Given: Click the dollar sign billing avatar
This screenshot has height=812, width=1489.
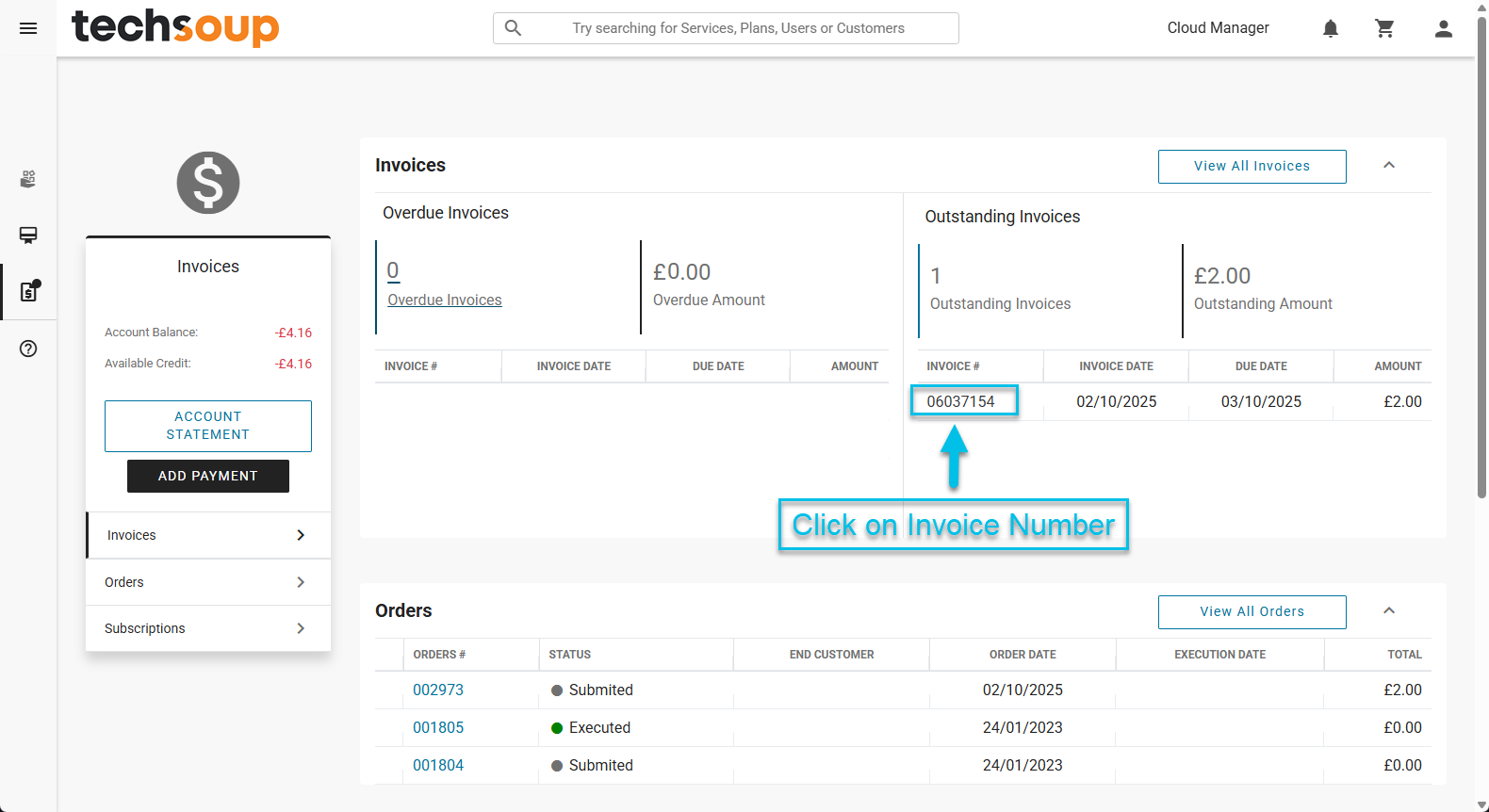Looking at the screenshot, I should pos(208,183).
